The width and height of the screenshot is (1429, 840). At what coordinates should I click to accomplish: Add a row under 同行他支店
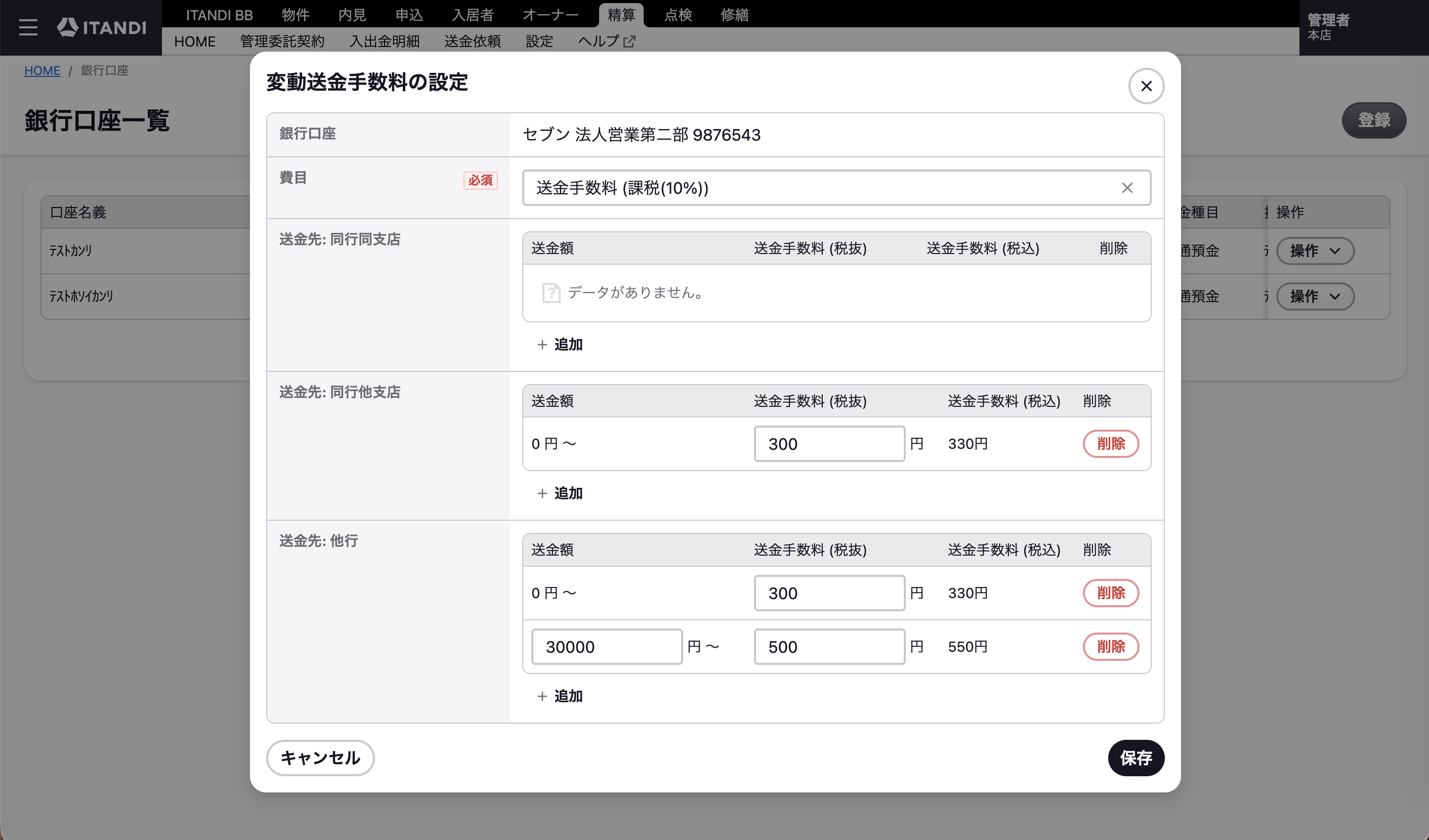pyautogui.click(x=560, y=493)
